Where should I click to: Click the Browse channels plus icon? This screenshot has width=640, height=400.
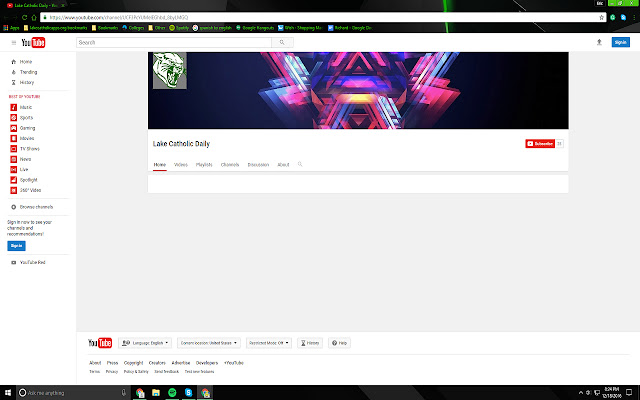[x=13, y=207]
